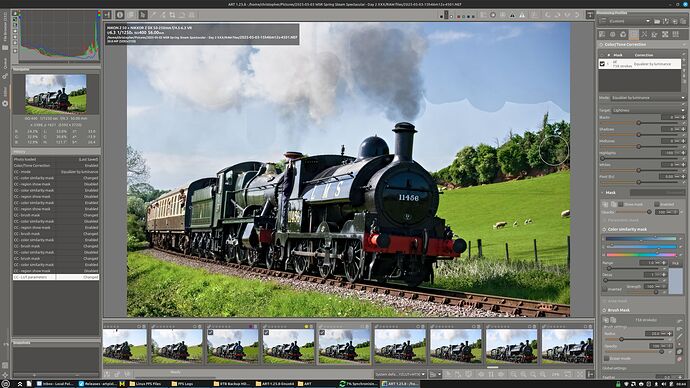The width and height of the screenshot is (690, 388).
Task: Open the Special effects tools tab icon
Action: 644,34
